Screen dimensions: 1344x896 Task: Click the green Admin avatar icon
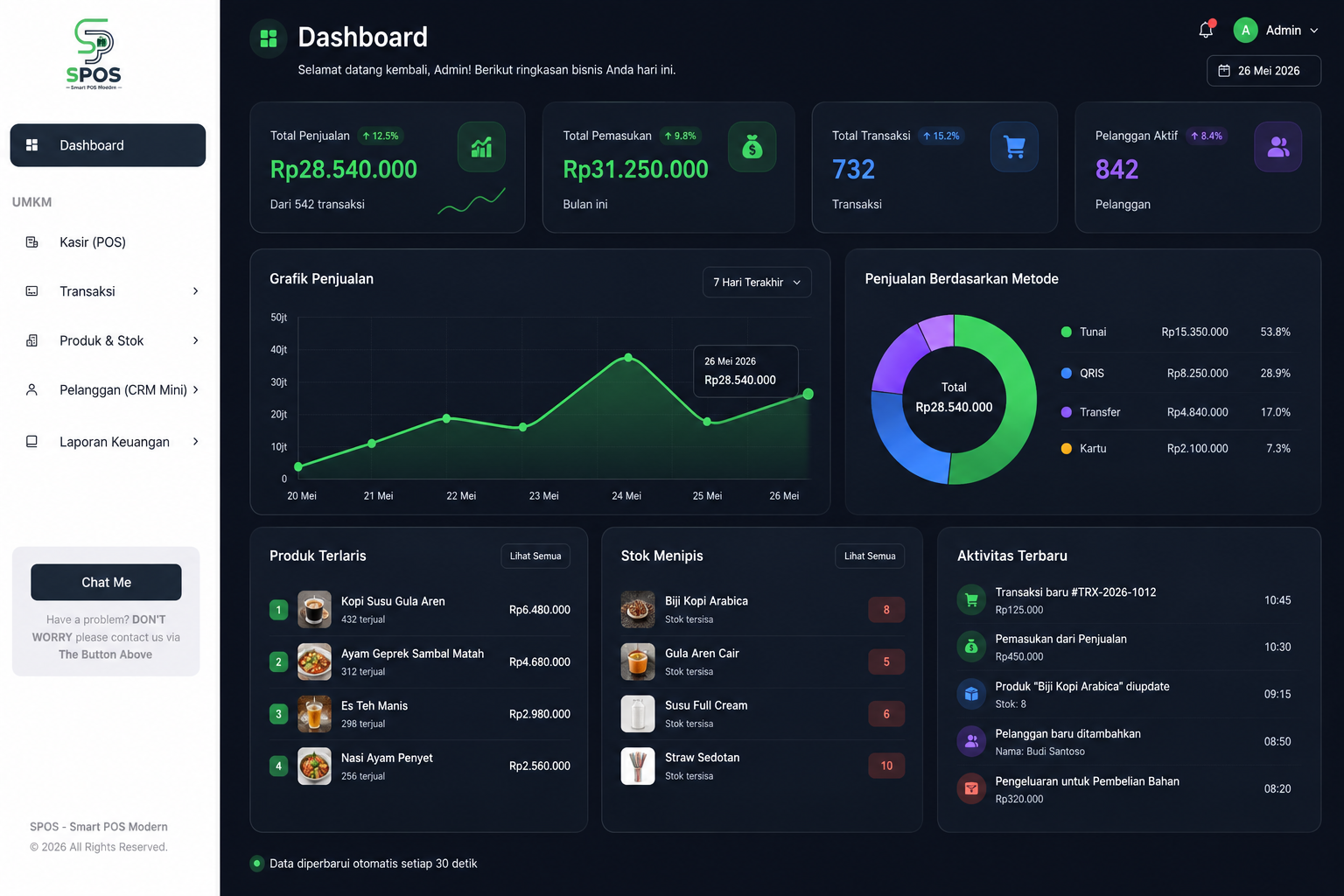click(x=1245, y=30)
